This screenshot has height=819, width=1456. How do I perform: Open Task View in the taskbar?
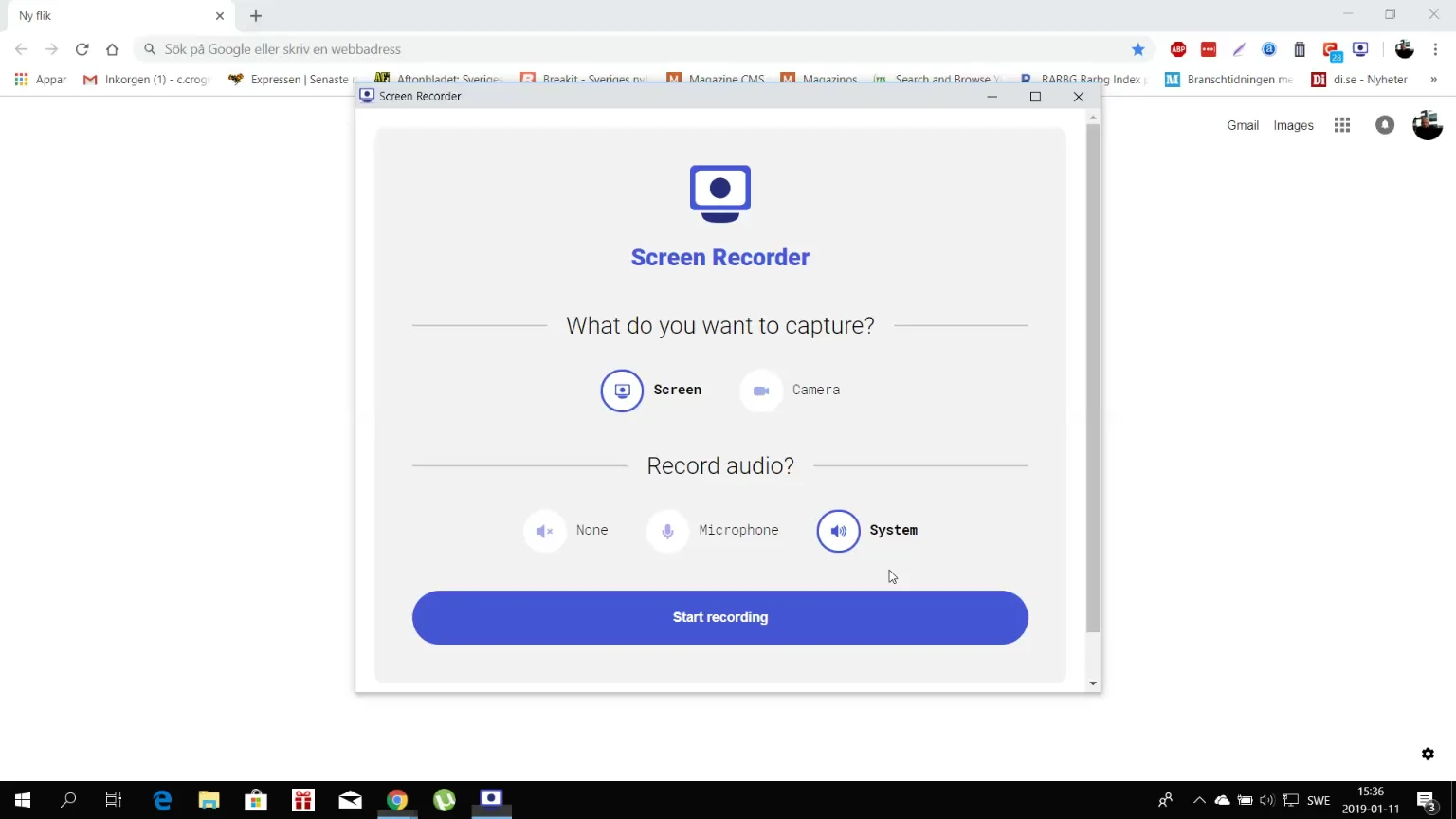(114, 800)
